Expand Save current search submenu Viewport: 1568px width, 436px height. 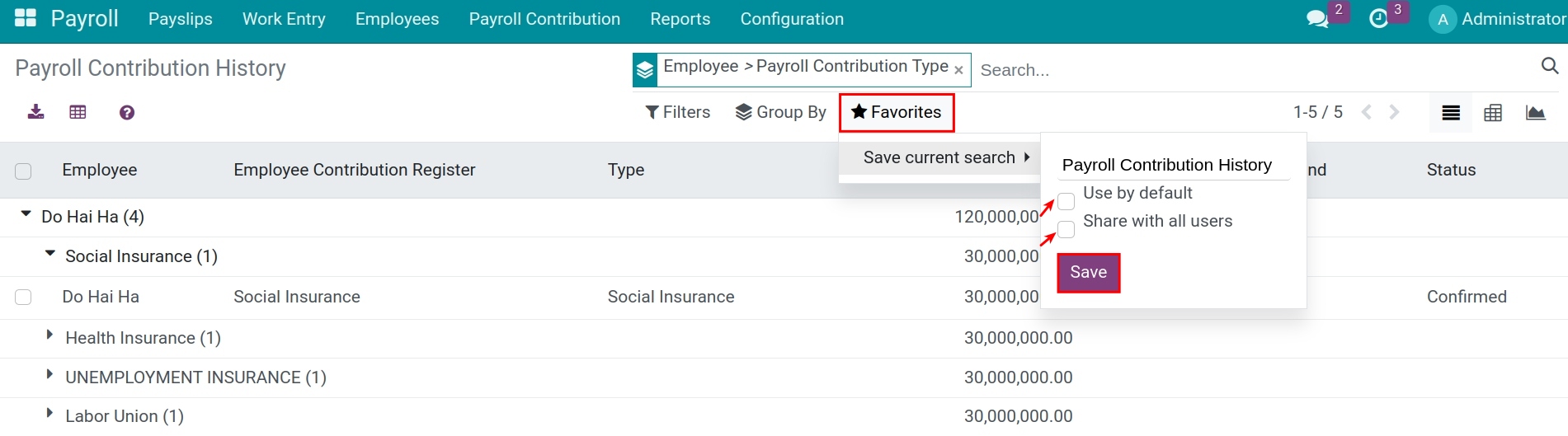[x=939, y=157]
